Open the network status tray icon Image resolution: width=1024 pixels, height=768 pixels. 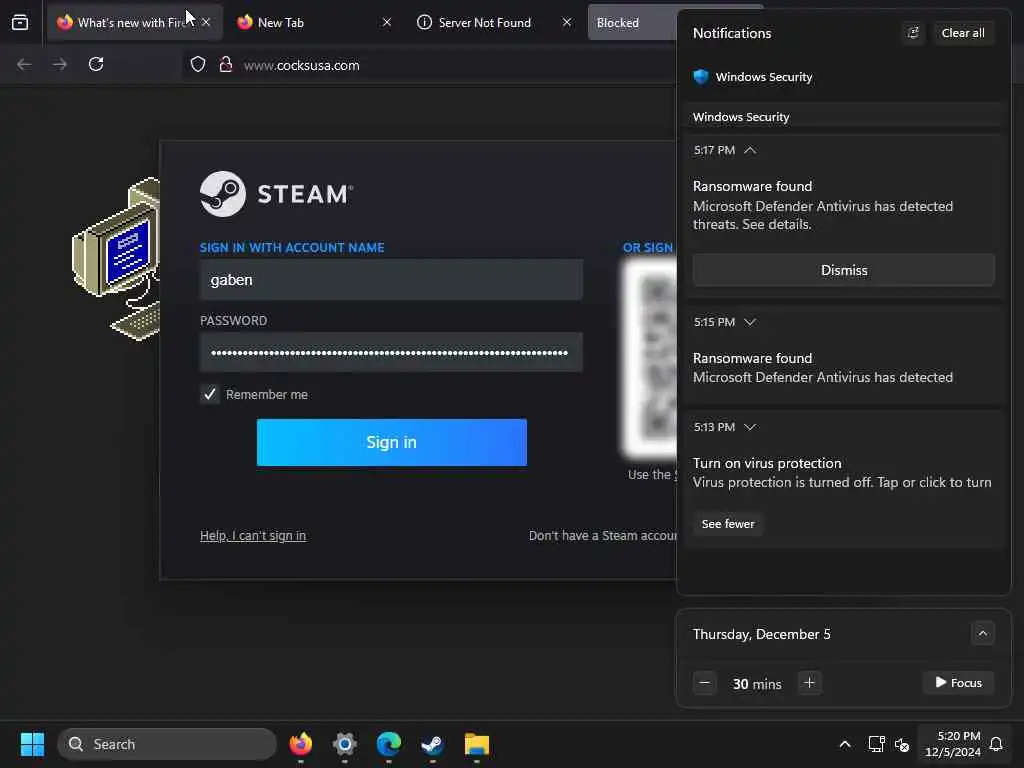876,744
